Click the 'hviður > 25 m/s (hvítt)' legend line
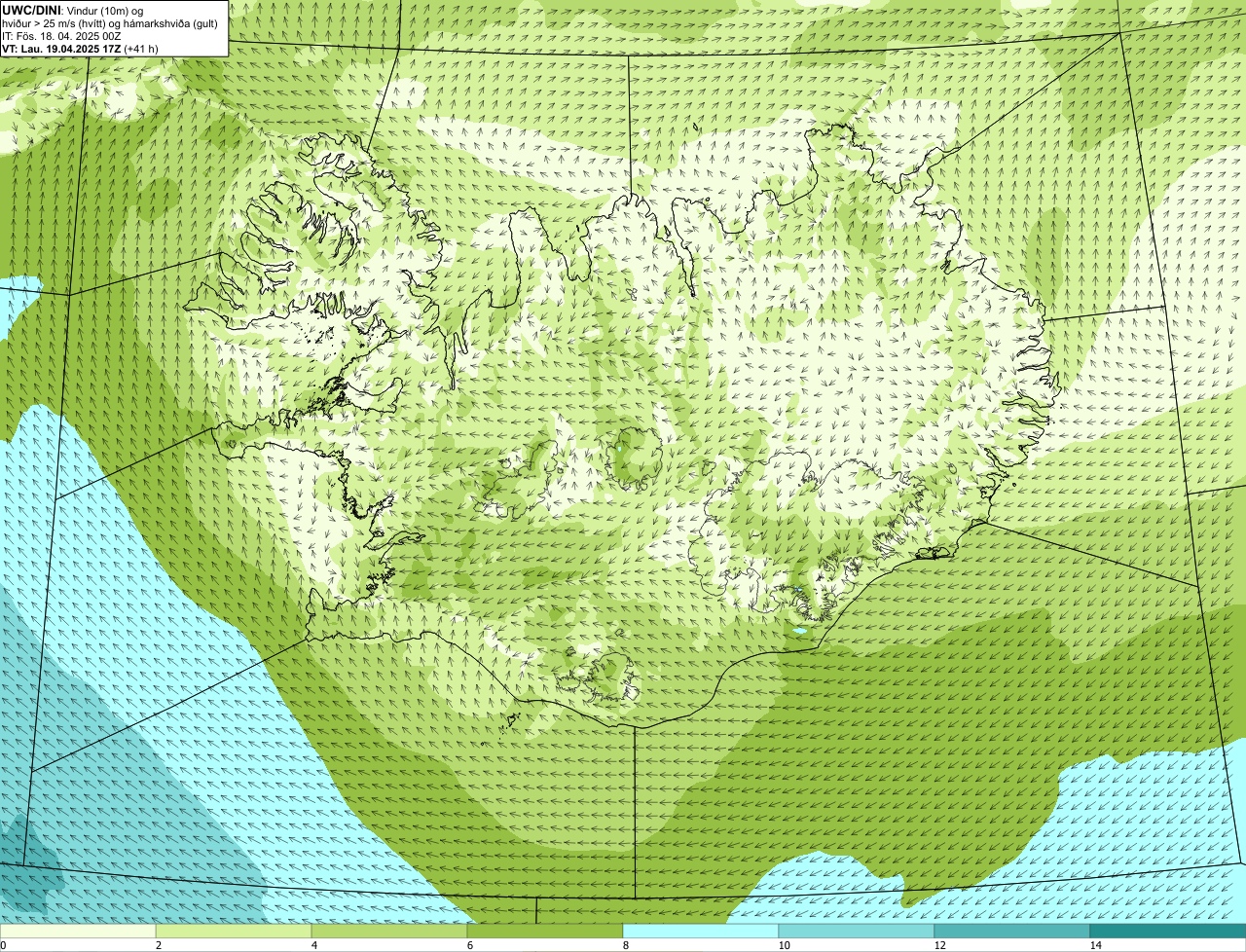Screen dimensions: 1246x952 [111, 23]
